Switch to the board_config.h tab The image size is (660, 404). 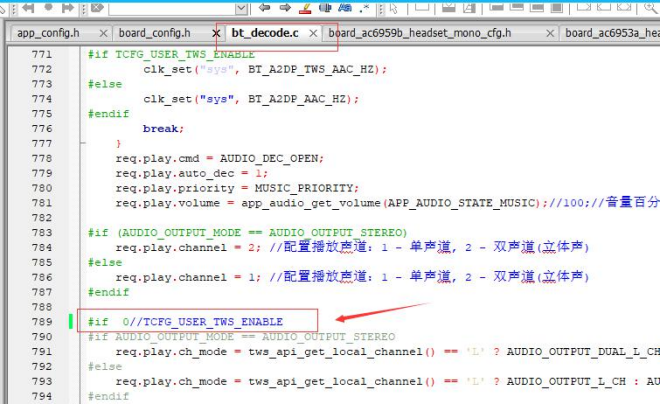click(154, 33)
